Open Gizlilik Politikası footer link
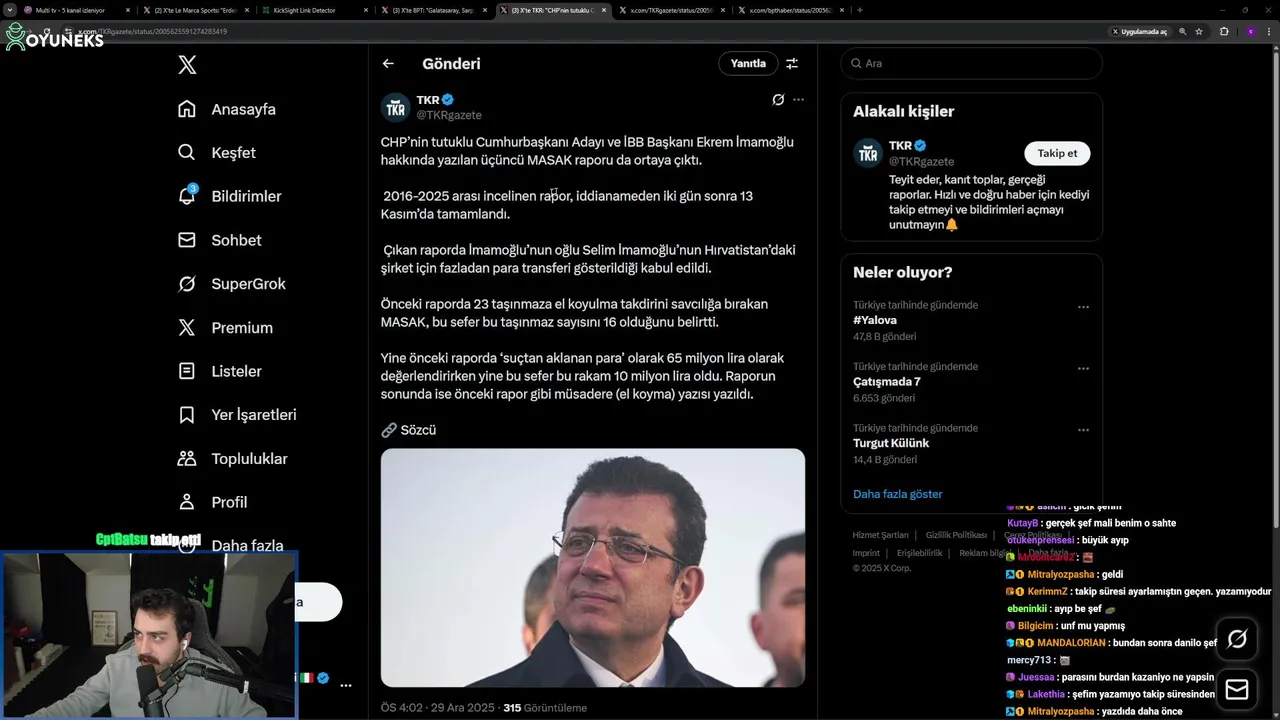The image size is (1280, 720). pyautogui.click(x=956, y=535)
